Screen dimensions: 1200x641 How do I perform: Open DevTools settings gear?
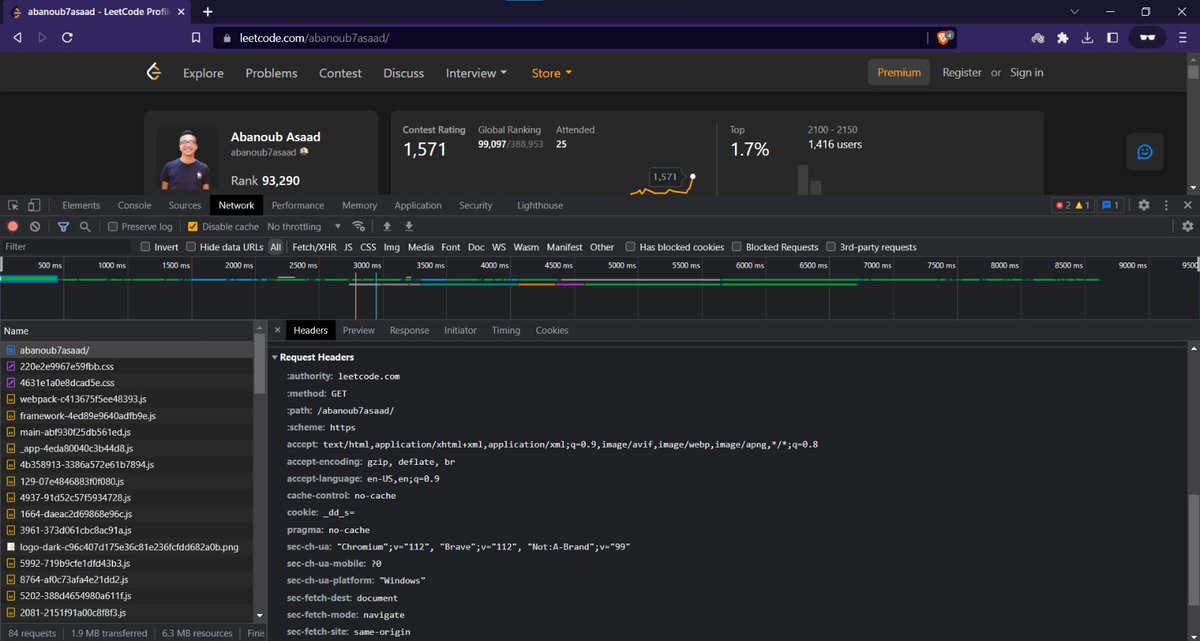[1144, 205]
